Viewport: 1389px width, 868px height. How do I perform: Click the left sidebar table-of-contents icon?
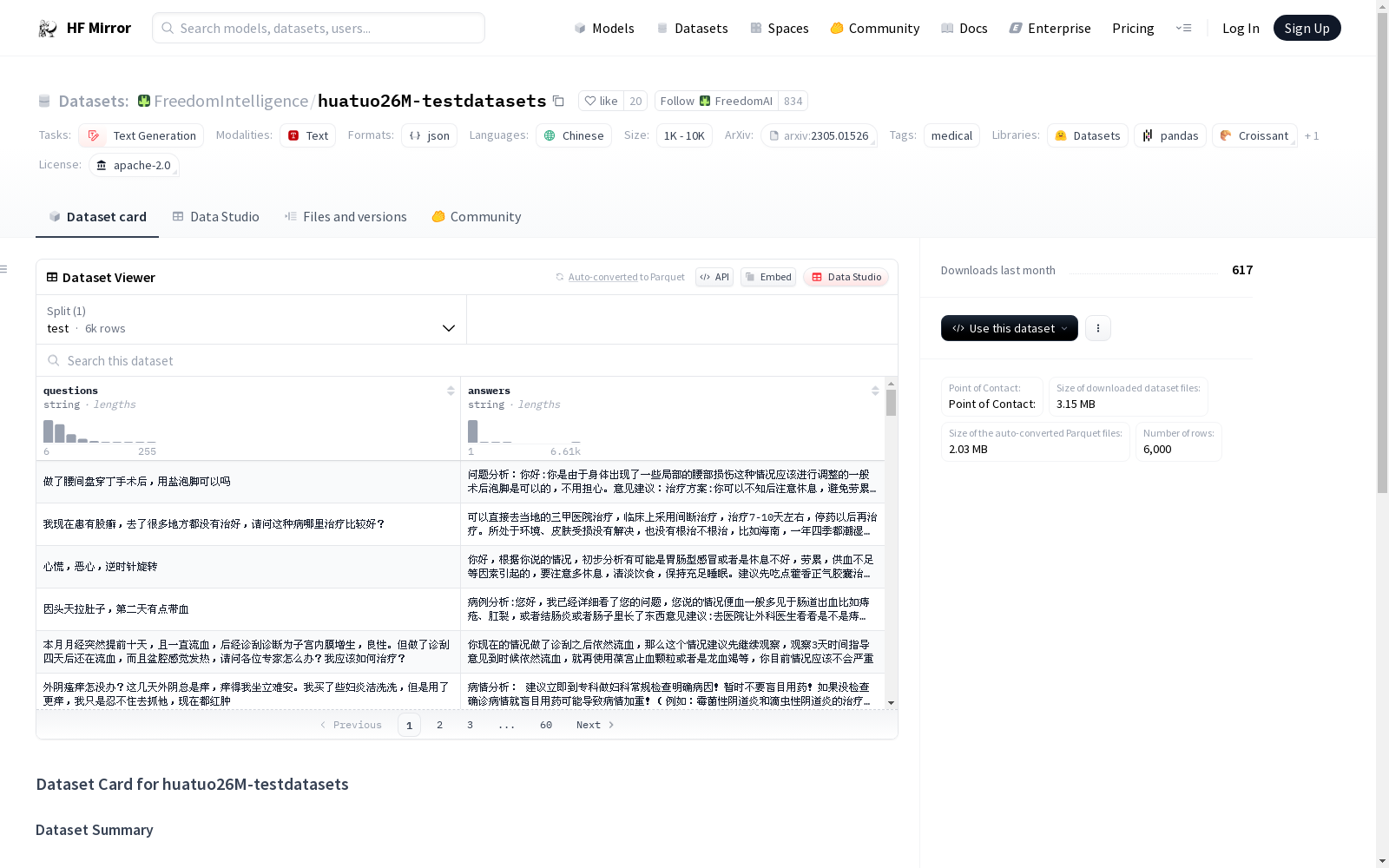pos(4,269)
